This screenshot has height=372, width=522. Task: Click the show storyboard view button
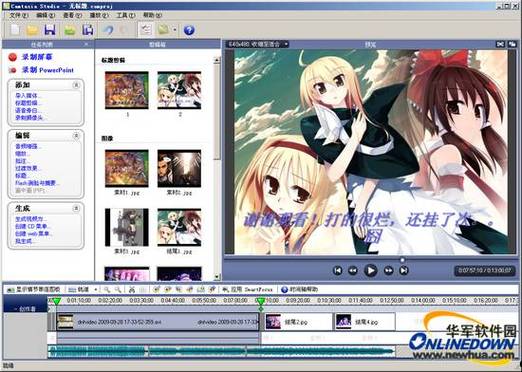pos(33,290)
